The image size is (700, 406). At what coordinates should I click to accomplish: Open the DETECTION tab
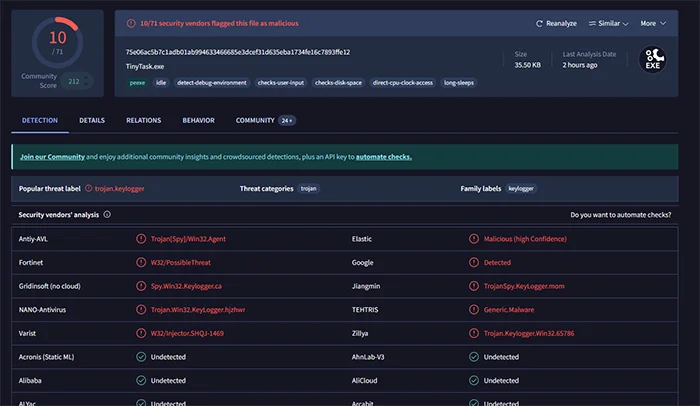coord(40,120)
